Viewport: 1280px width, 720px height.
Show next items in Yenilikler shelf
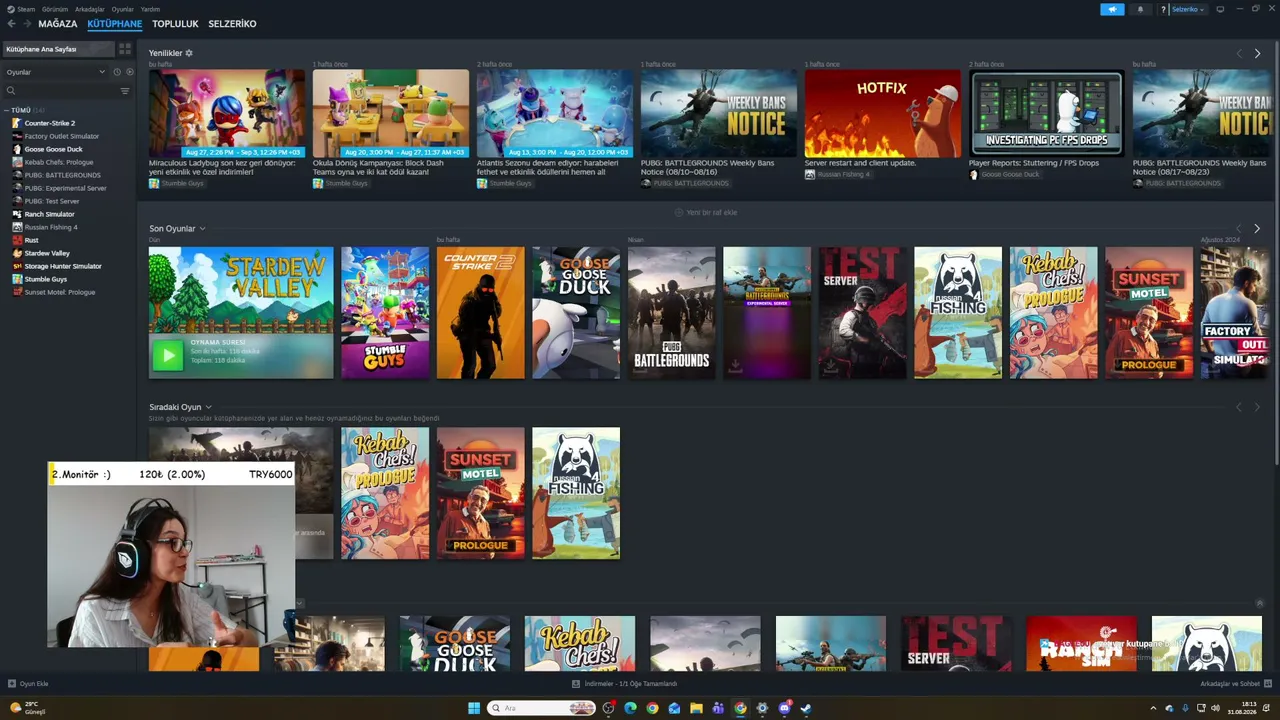click(x=1257, y=53)
